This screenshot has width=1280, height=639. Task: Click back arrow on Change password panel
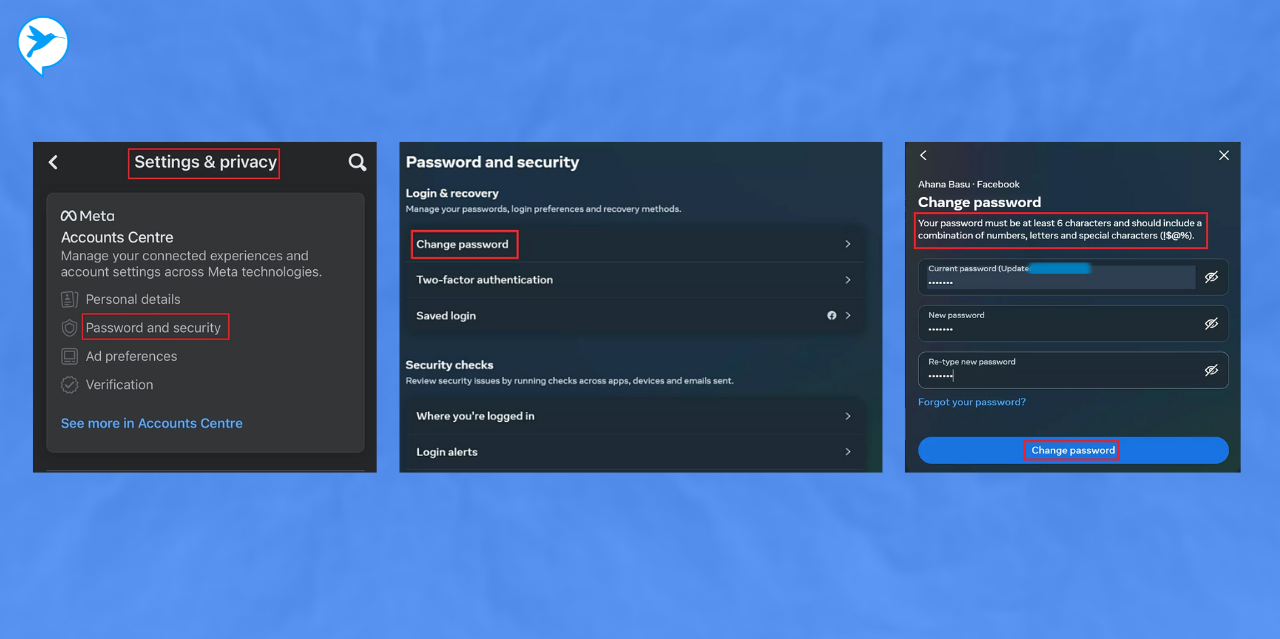(923, 156)
